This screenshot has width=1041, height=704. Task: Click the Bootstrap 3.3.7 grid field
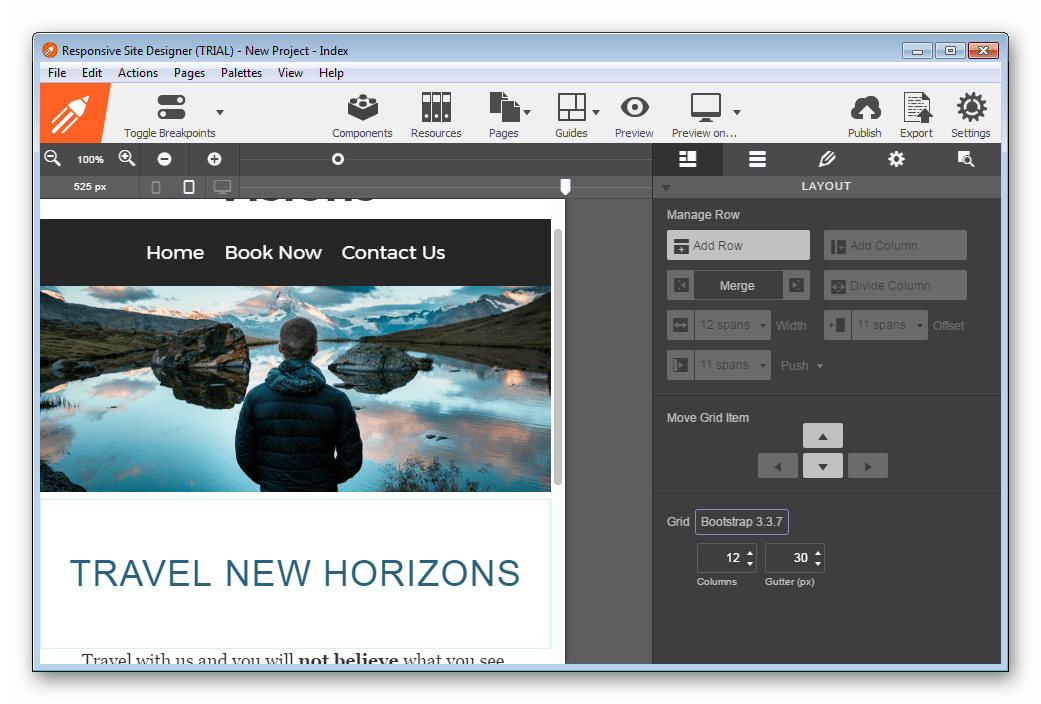pyautogui.click(x=741, y=522)
